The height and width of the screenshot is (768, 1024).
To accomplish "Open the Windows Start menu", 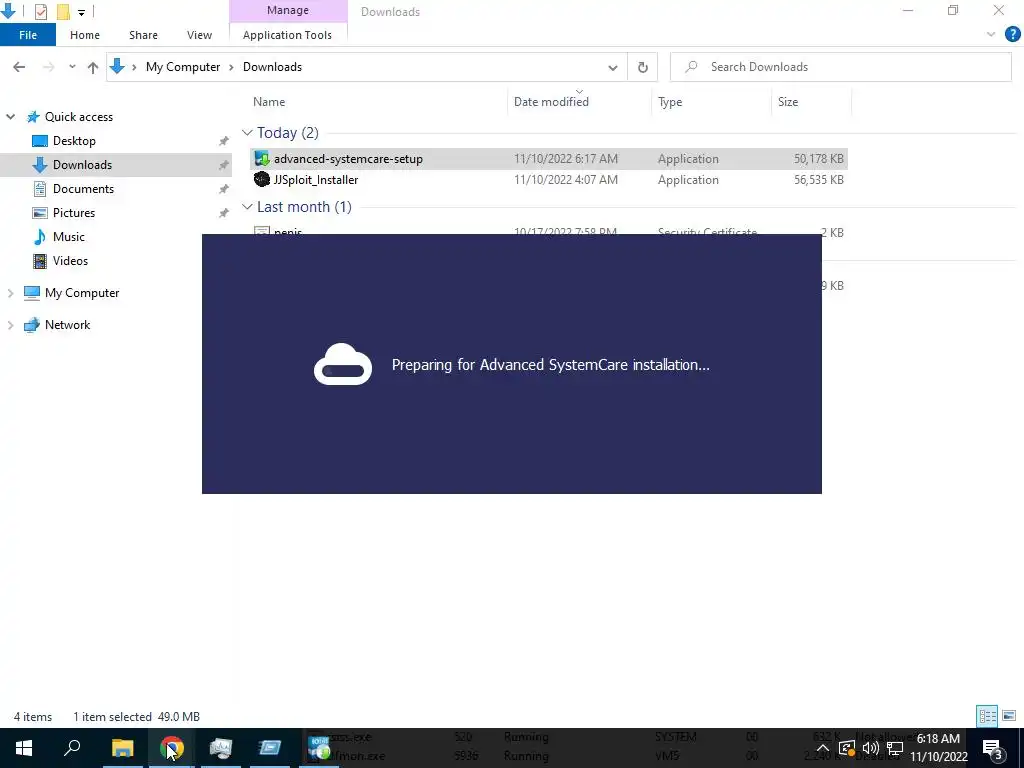I will click(24, 748).
